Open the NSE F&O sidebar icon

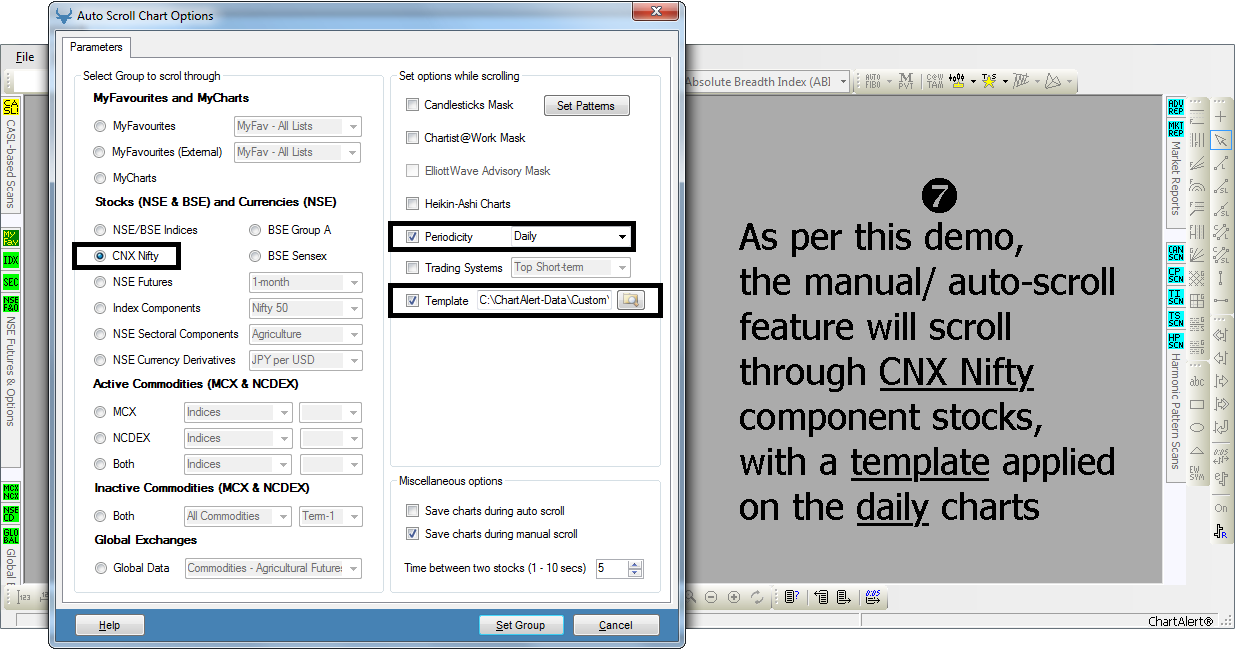[x=11, y=303]
